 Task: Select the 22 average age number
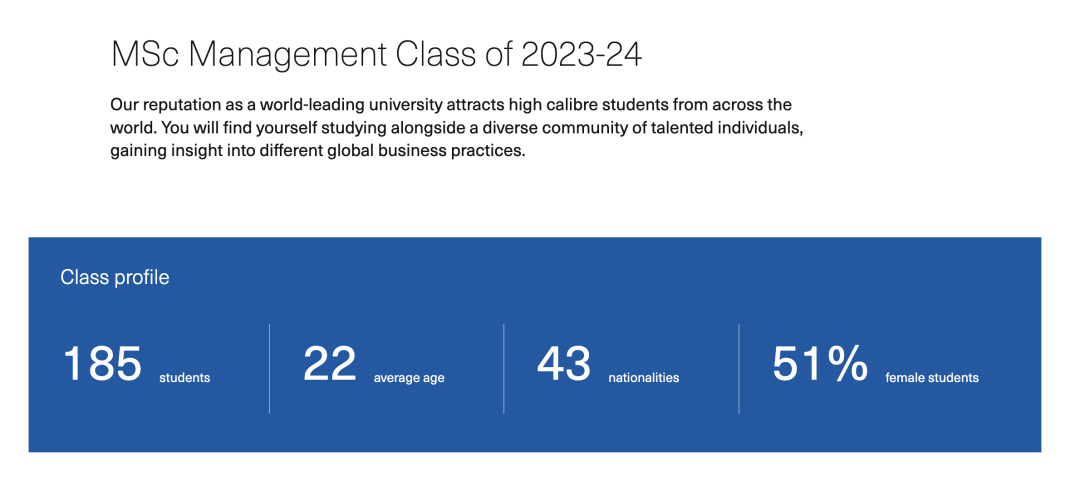pos(330,363)
